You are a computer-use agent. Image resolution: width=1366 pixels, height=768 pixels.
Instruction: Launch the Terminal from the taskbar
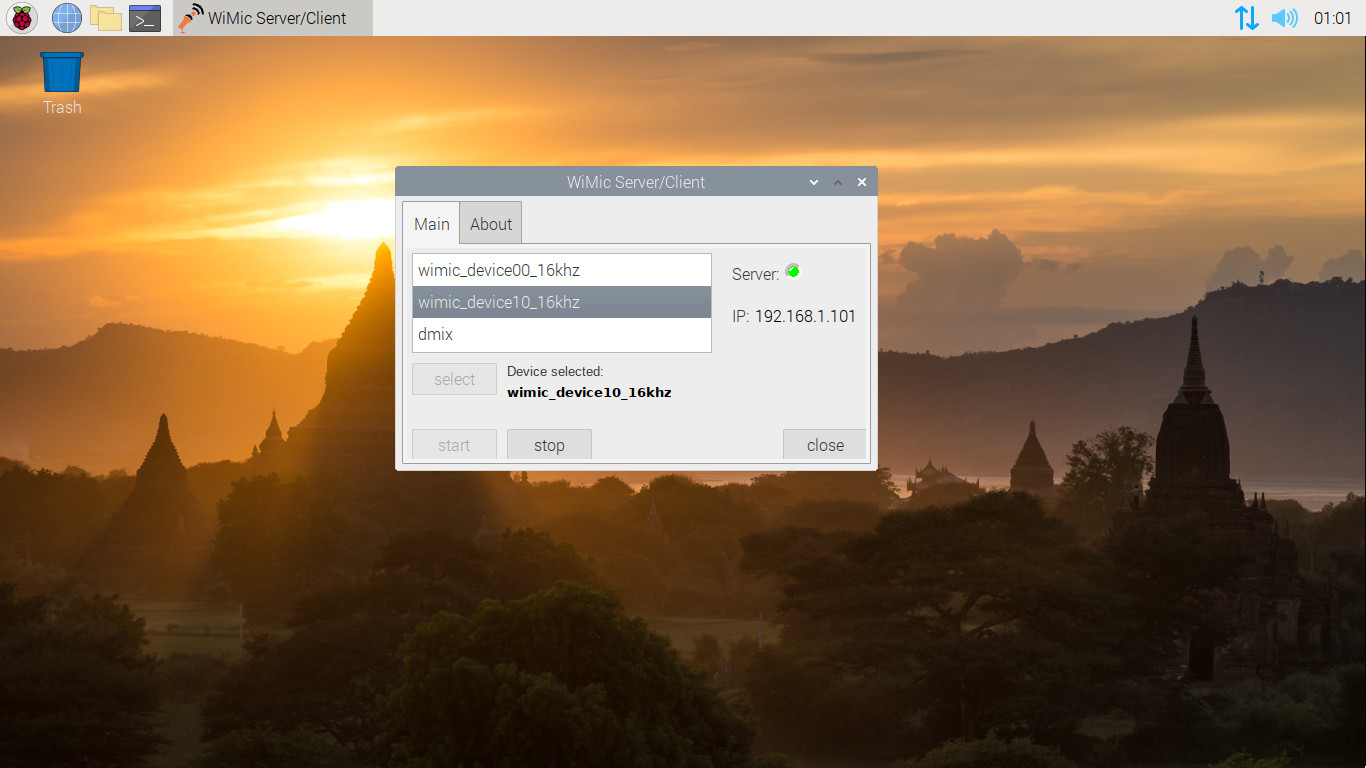tap(145, 18)
